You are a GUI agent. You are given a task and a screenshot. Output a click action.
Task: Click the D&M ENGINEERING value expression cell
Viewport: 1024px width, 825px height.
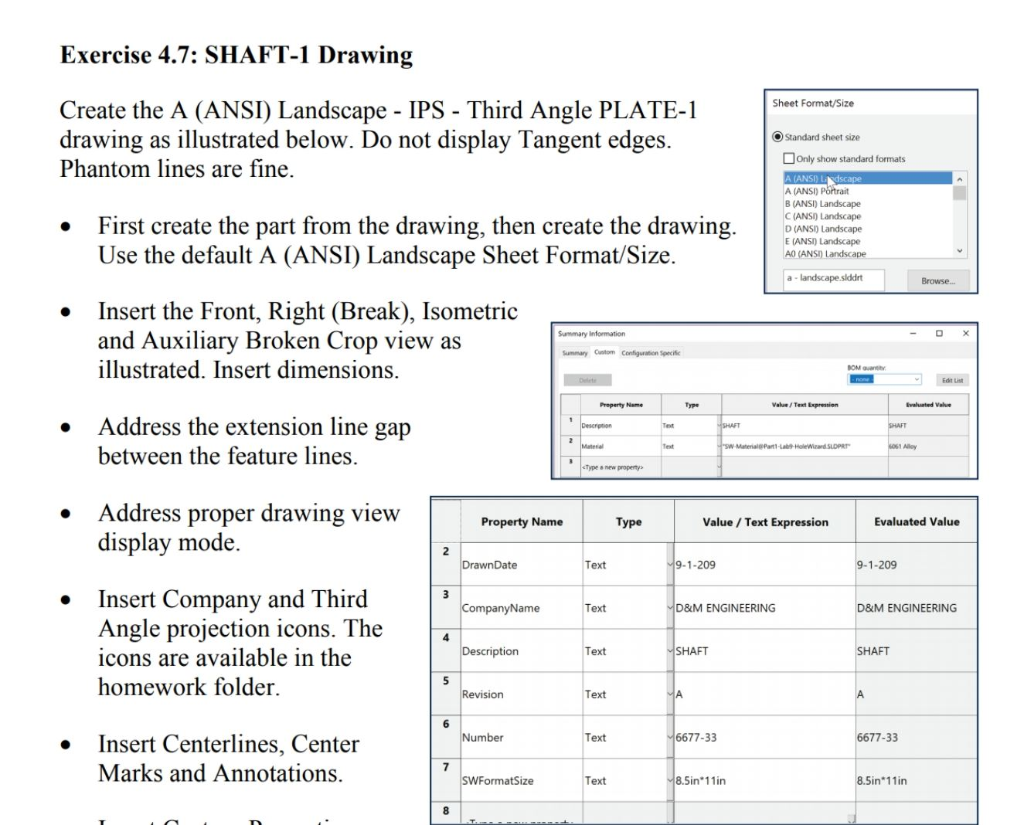click(765, 607)
